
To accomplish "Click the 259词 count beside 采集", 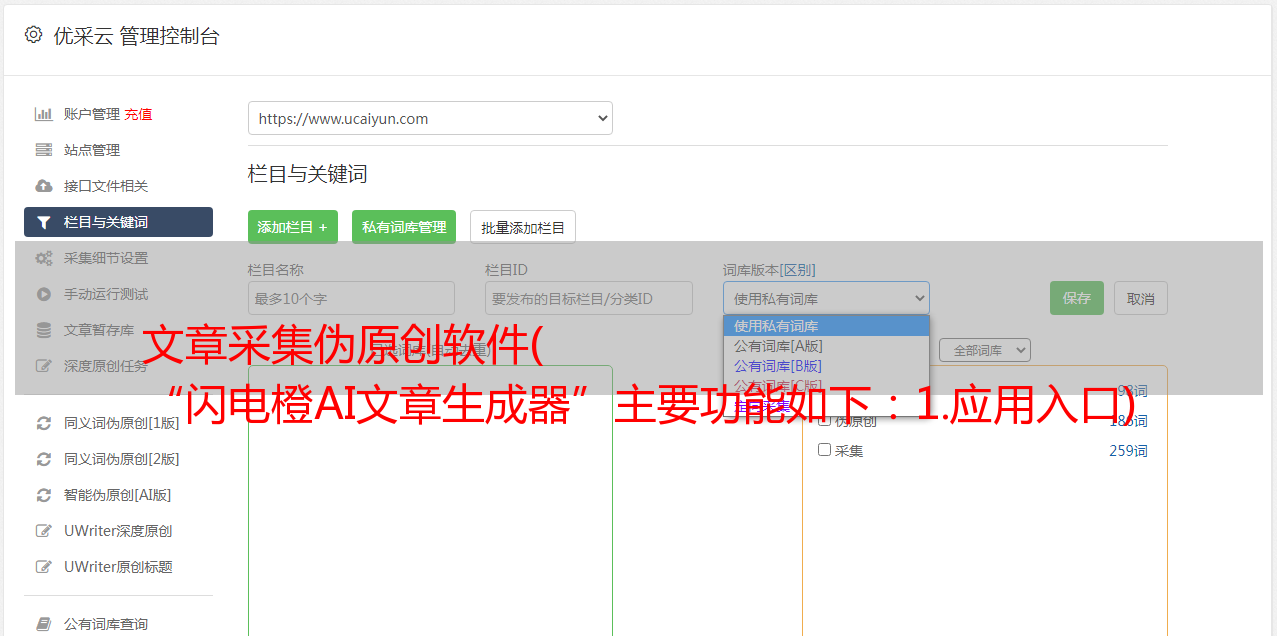I will [1128, 451].
